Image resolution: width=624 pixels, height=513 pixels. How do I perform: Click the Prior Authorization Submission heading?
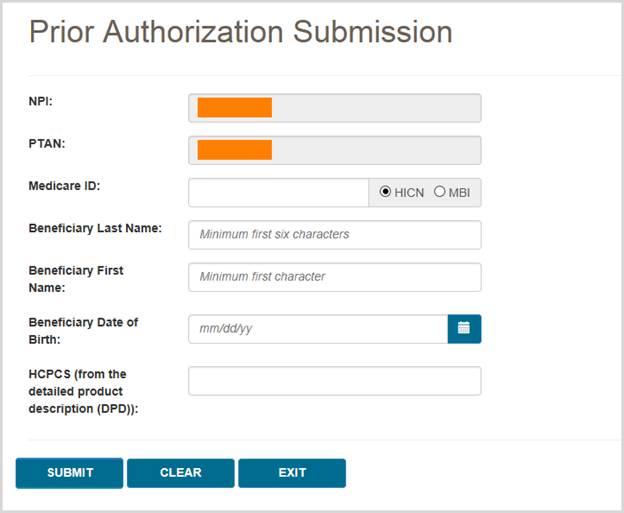(x=240, y=32)
